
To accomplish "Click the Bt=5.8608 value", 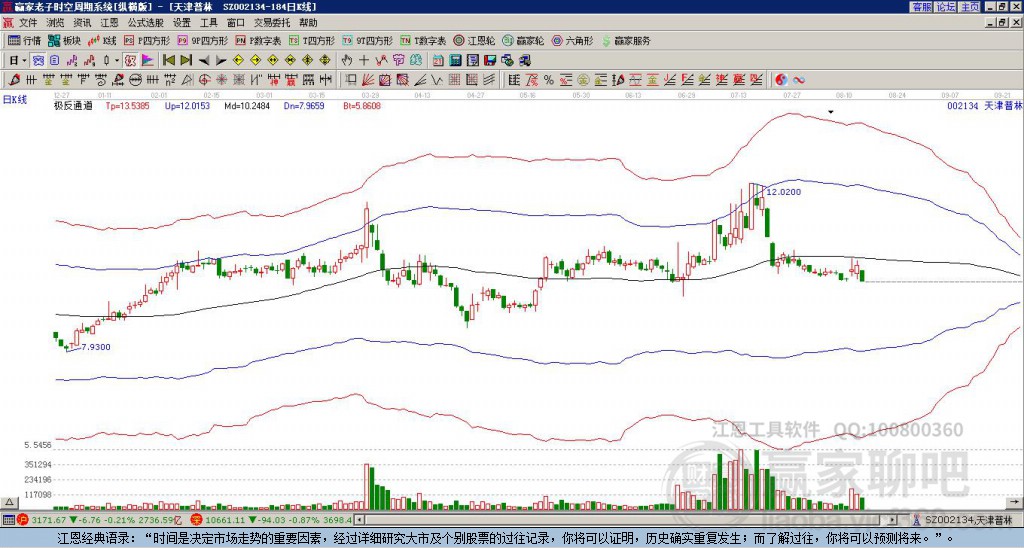I will 362,105.
